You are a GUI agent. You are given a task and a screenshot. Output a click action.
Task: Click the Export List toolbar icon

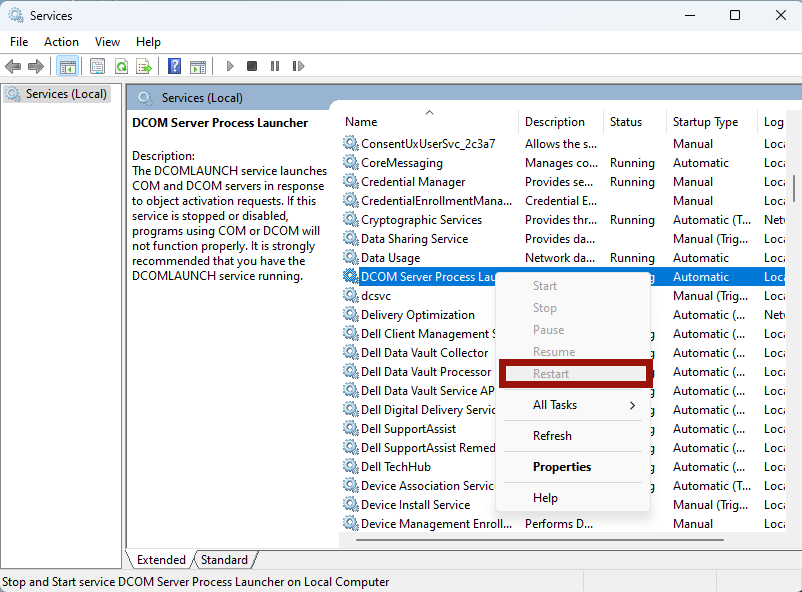click(143, 66)
